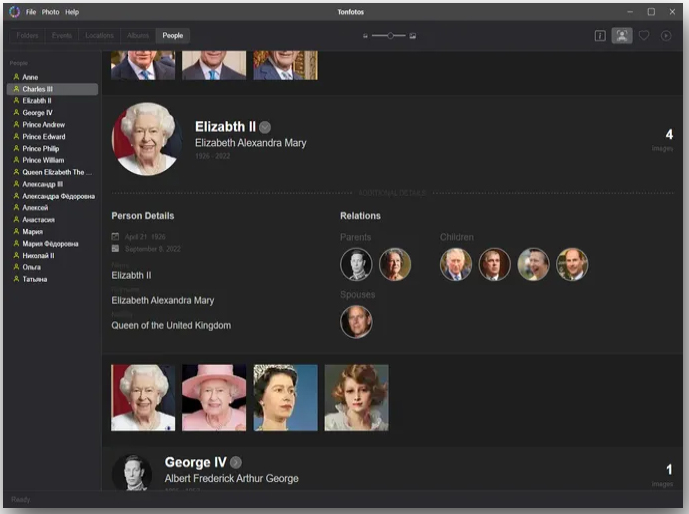Click the death date calendar icon
689x514 pixels.
click(115, 249)
